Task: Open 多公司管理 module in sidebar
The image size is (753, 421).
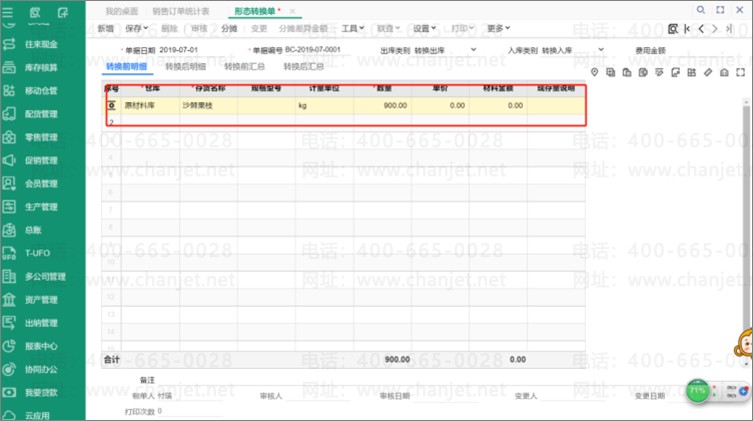Action: tap(45, 277)
